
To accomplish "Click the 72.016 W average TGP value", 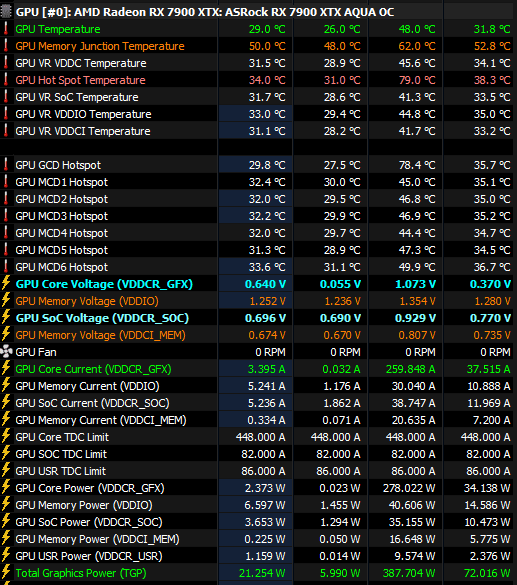I will point(487,573).
